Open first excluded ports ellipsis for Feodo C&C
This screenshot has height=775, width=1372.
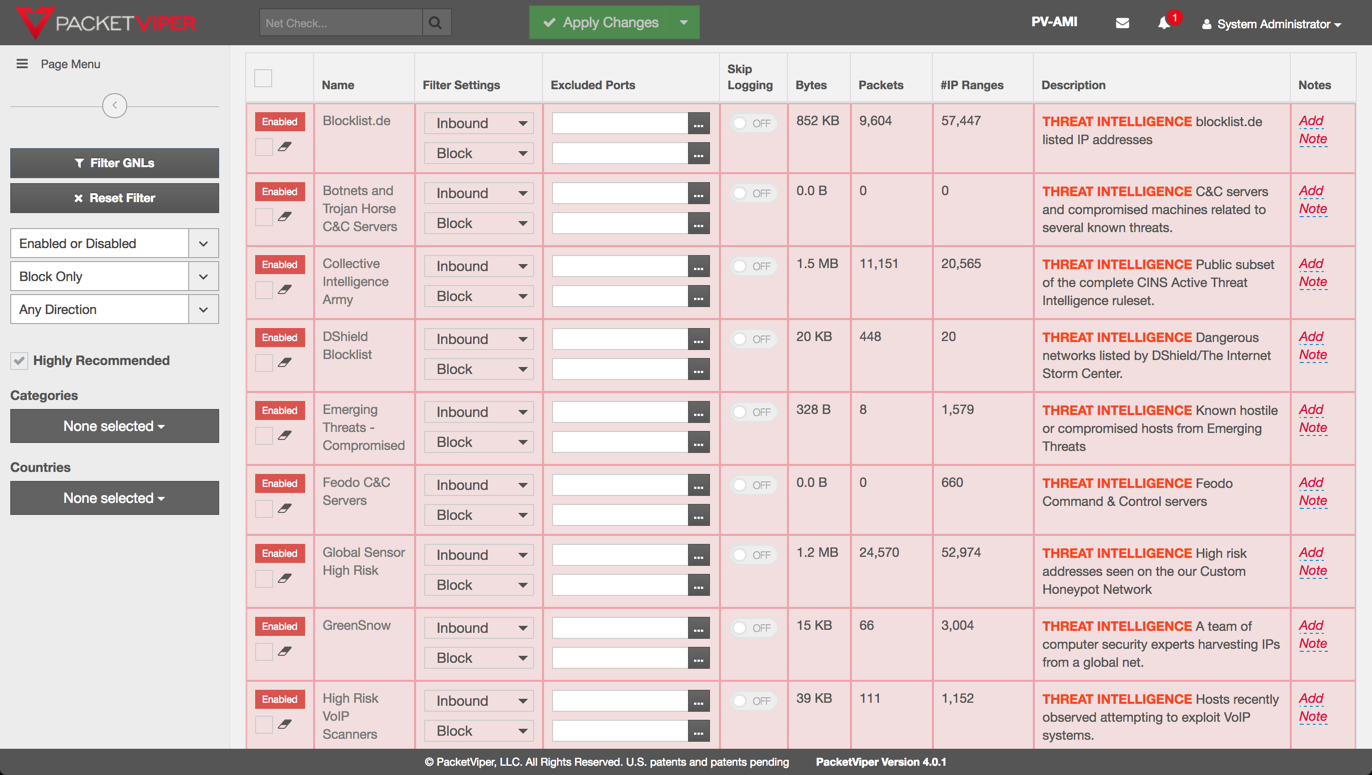coord(699,485)
